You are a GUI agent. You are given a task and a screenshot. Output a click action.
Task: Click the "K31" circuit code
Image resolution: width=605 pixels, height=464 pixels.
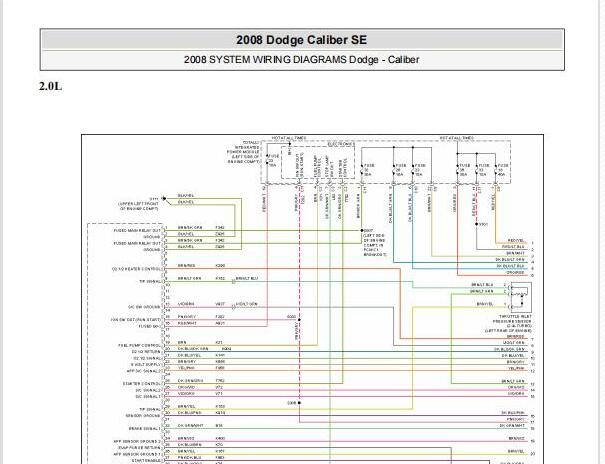tap(219, 343)
